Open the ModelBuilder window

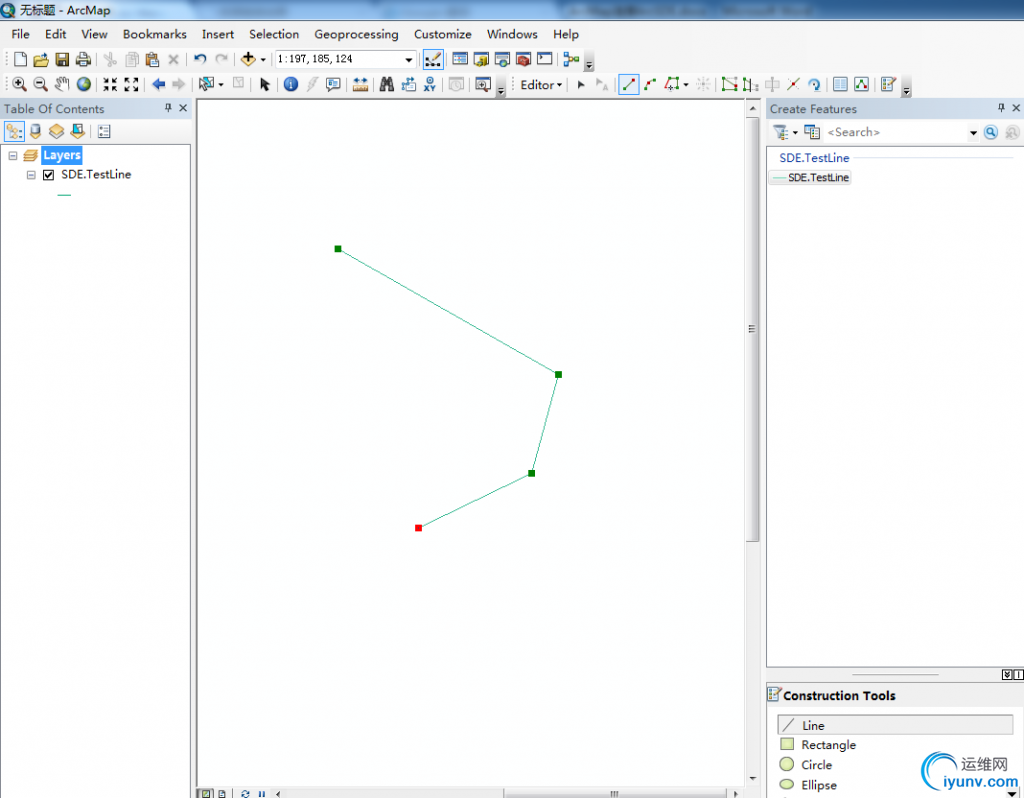(x=571, y=59)
